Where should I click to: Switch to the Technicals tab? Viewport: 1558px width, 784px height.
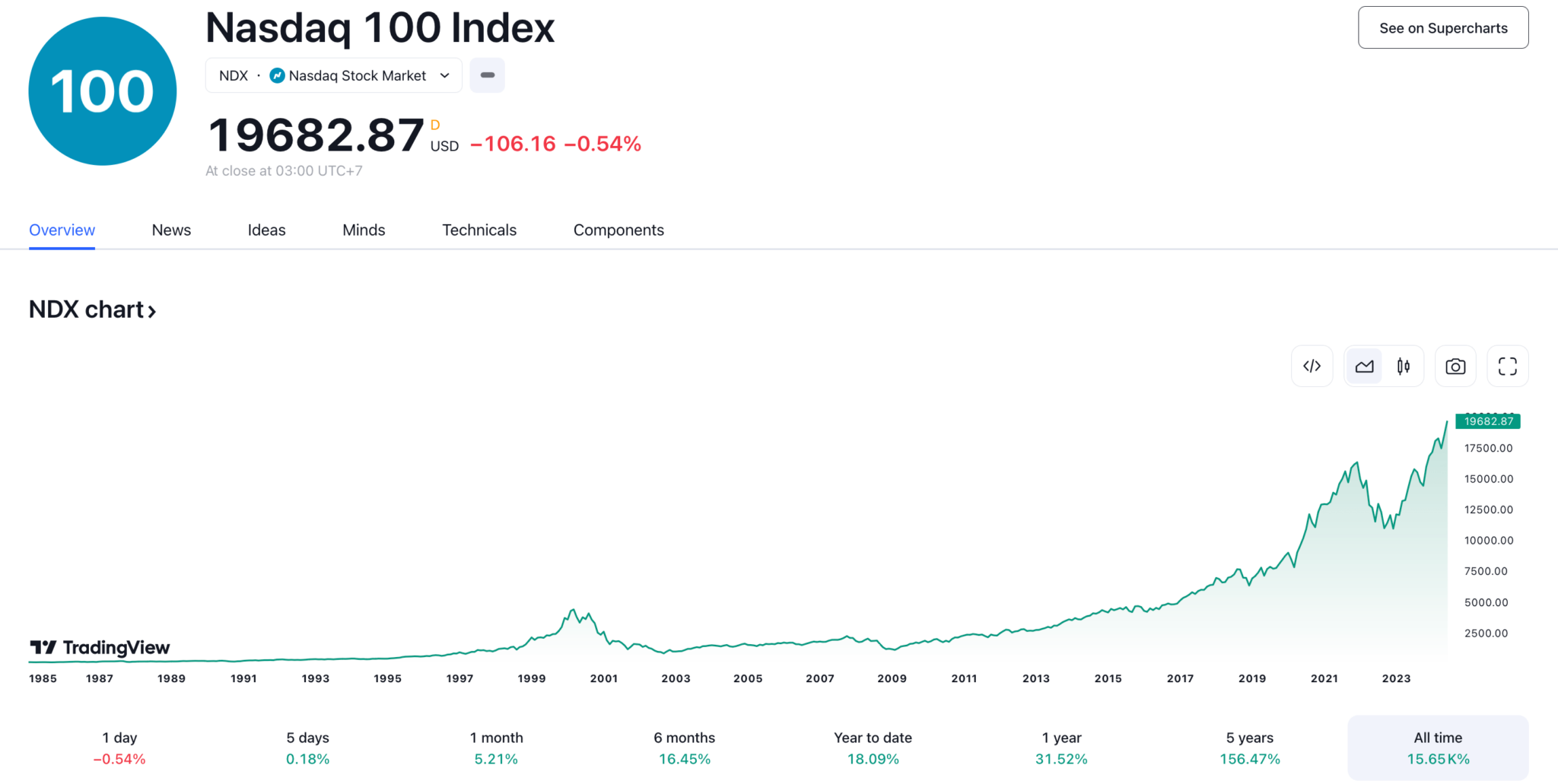(x=479, y=230)
